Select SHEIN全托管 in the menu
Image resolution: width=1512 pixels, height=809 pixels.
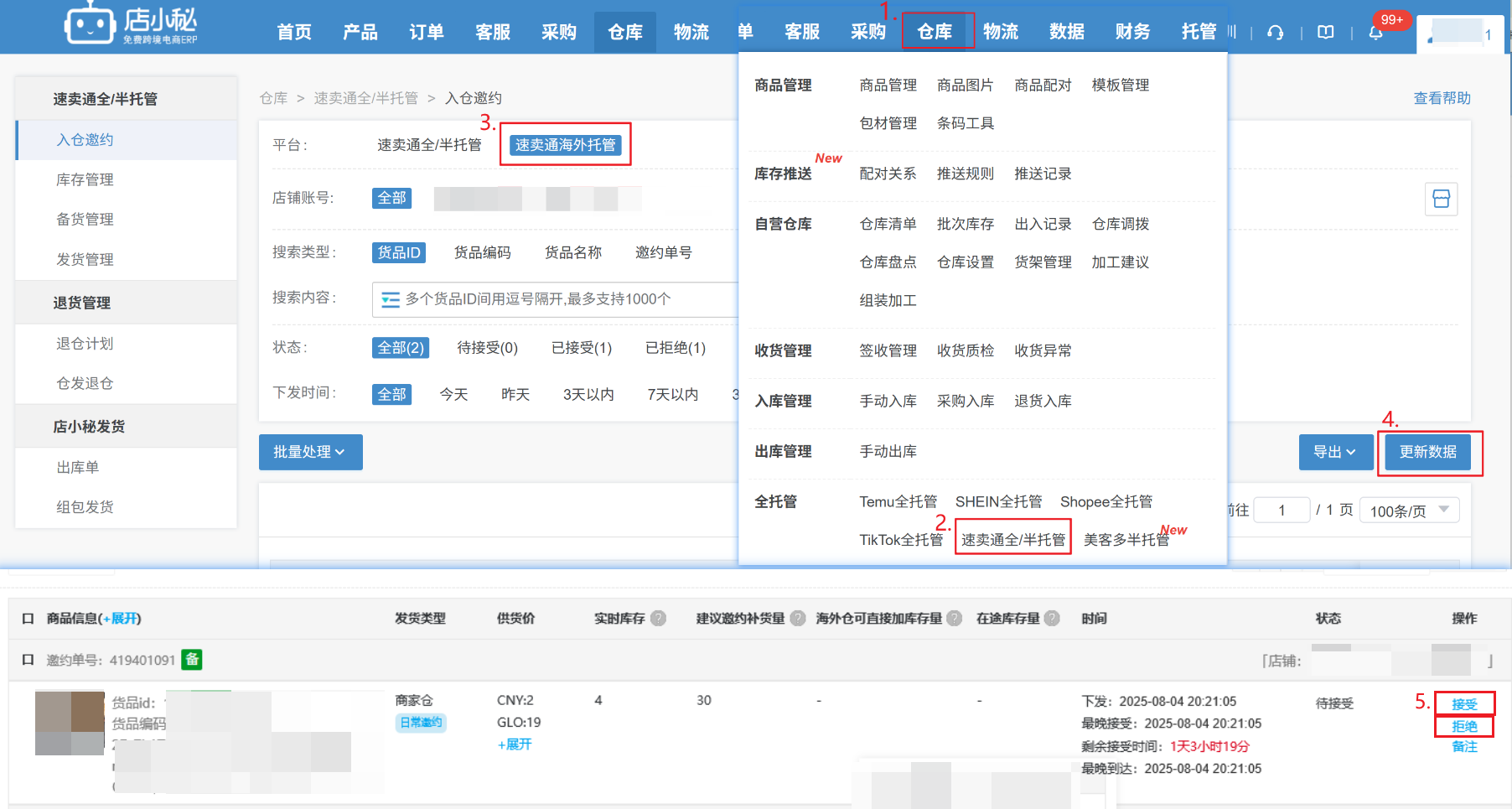(x=999, y=501)
